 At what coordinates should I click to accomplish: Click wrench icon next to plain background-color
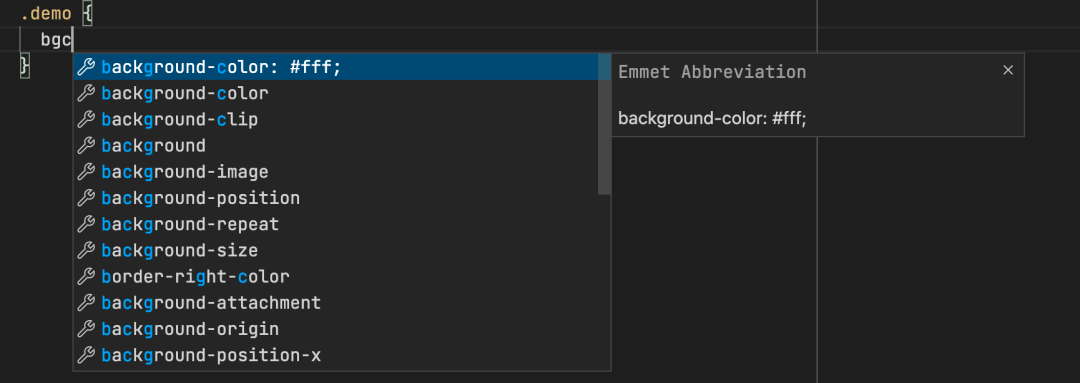click(85, 93)
